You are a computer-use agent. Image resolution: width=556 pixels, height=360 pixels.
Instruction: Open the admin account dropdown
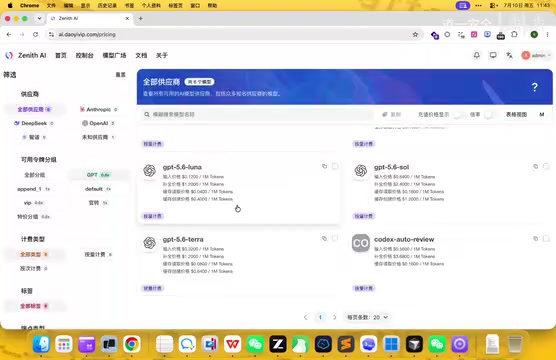coord(536,55)
